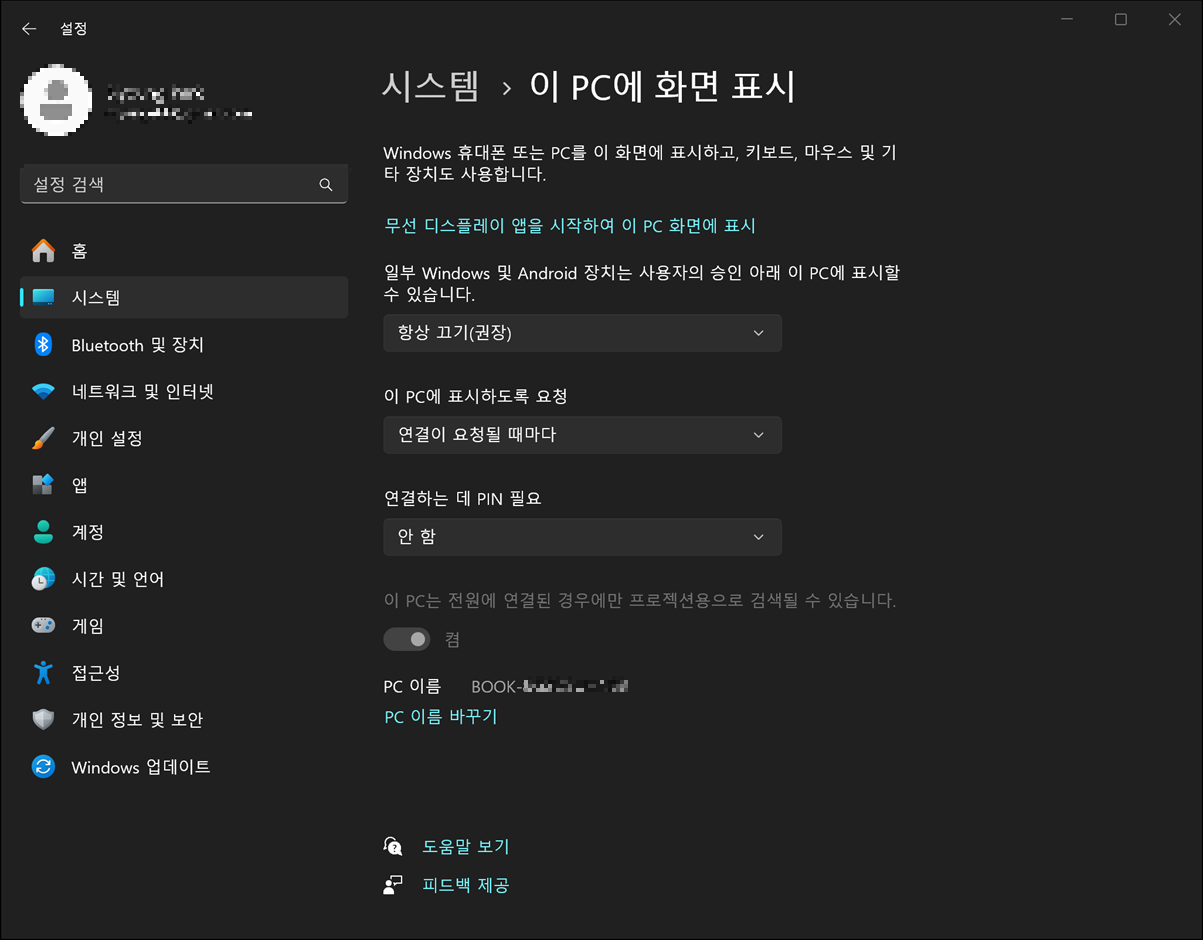The width and height of the screenshot is (1203, 940).
Task: Open 개인 설정 page
Action: pyautogui.click(x=184, y=439)
